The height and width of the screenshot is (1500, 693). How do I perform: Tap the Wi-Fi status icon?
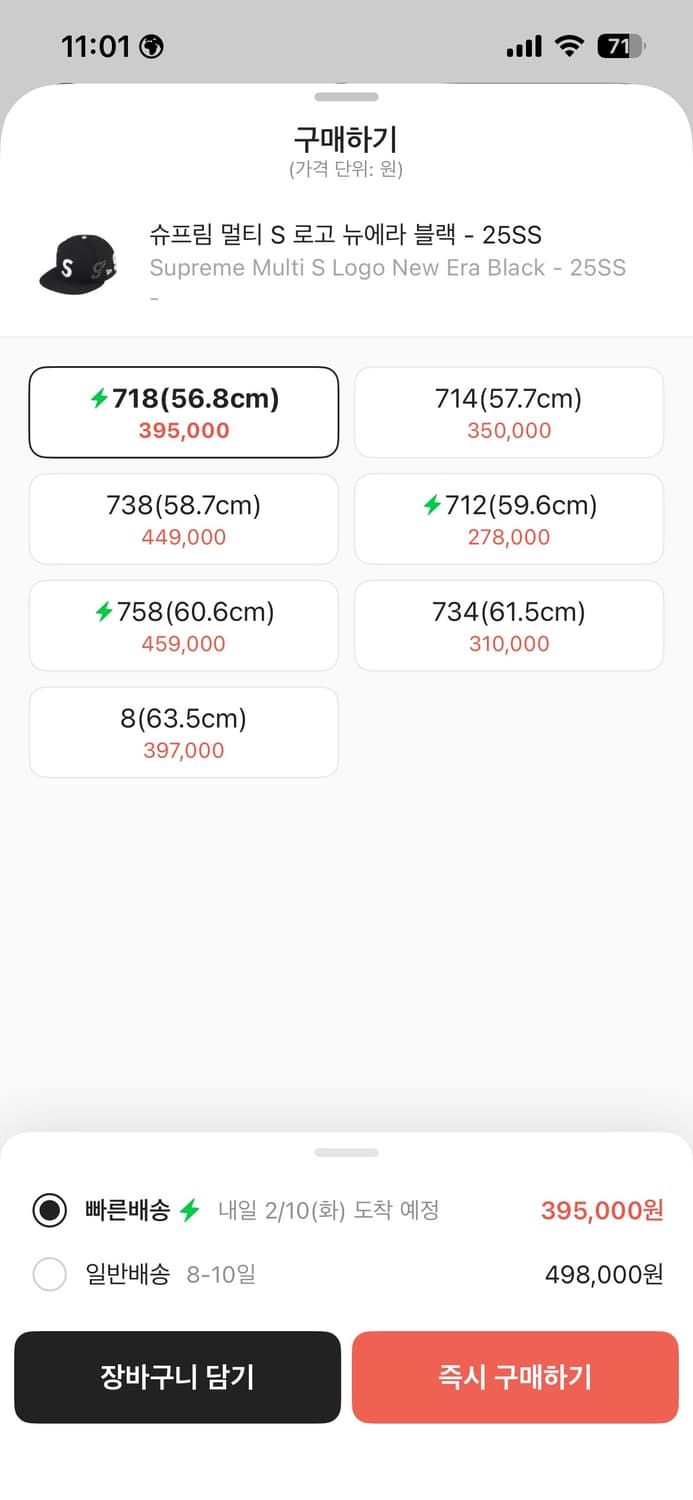tap(570, 46)
